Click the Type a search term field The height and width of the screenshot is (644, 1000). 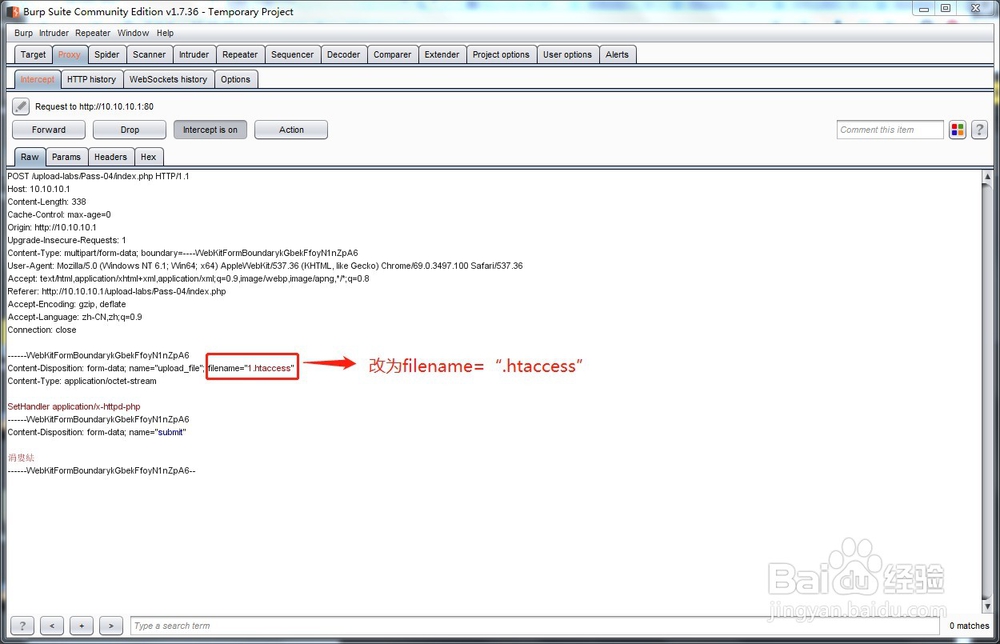point(534,626)
